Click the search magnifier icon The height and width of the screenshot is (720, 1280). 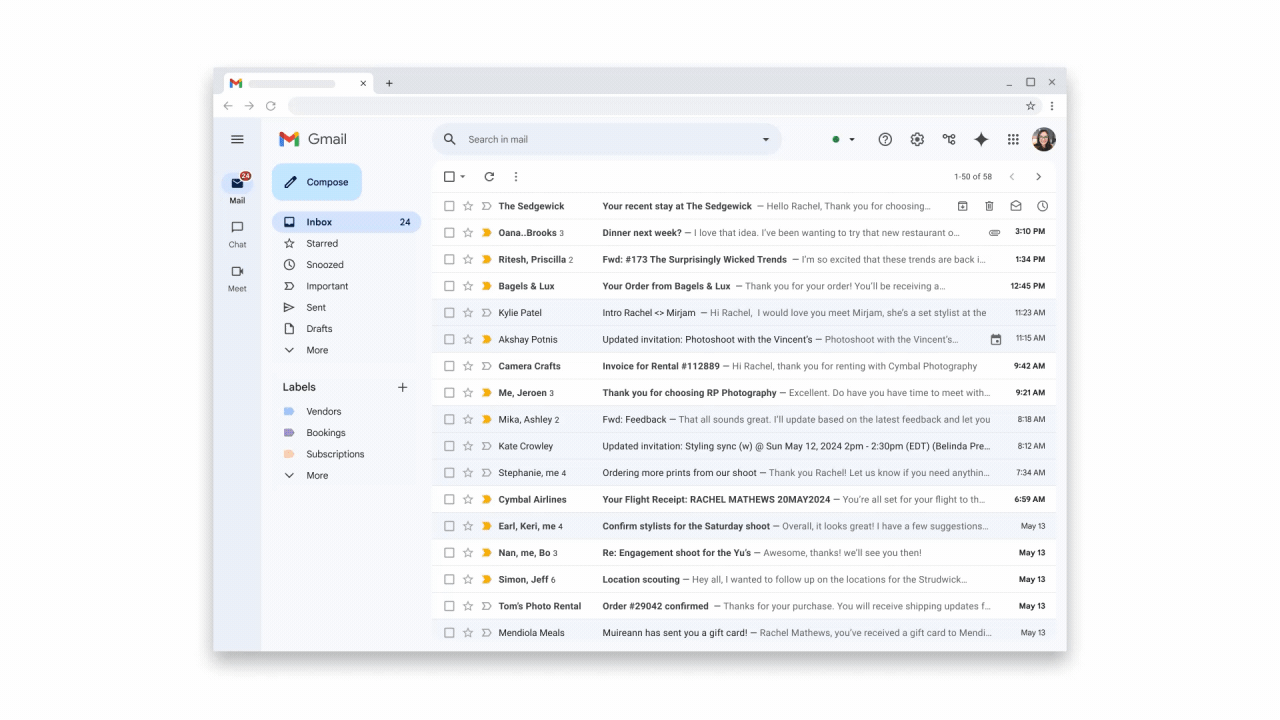click(450, 140)
